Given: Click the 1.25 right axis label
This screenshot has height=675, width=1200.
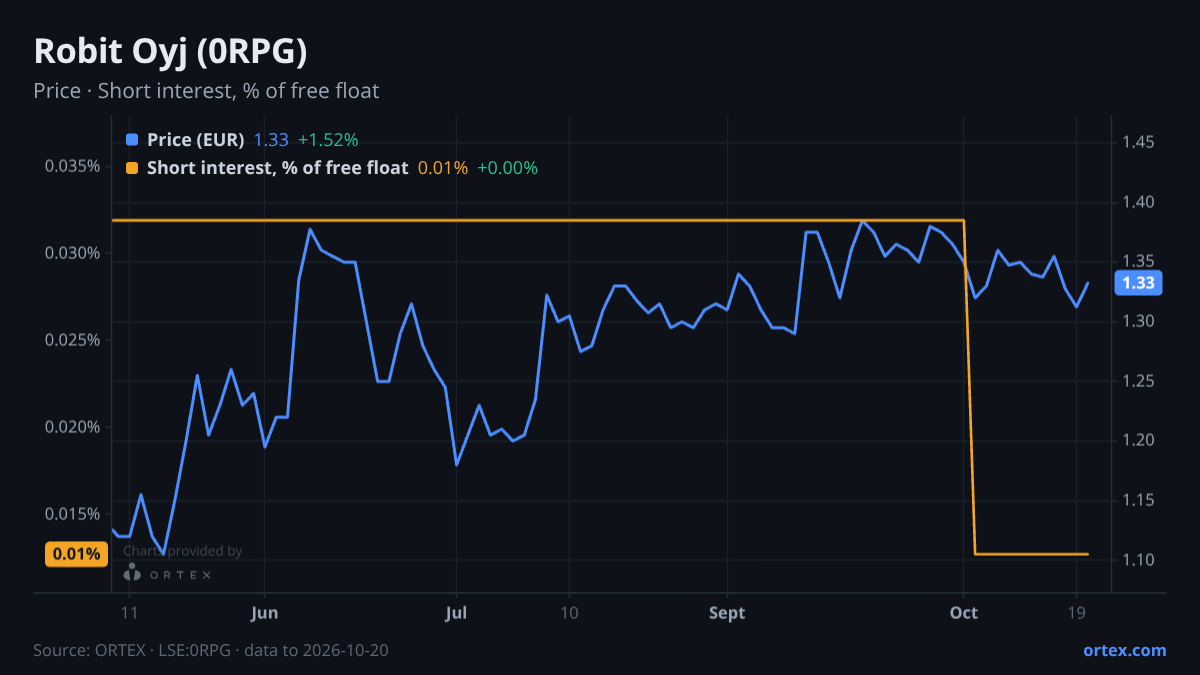Looking at the screenshot, I should coord(1138,381).
